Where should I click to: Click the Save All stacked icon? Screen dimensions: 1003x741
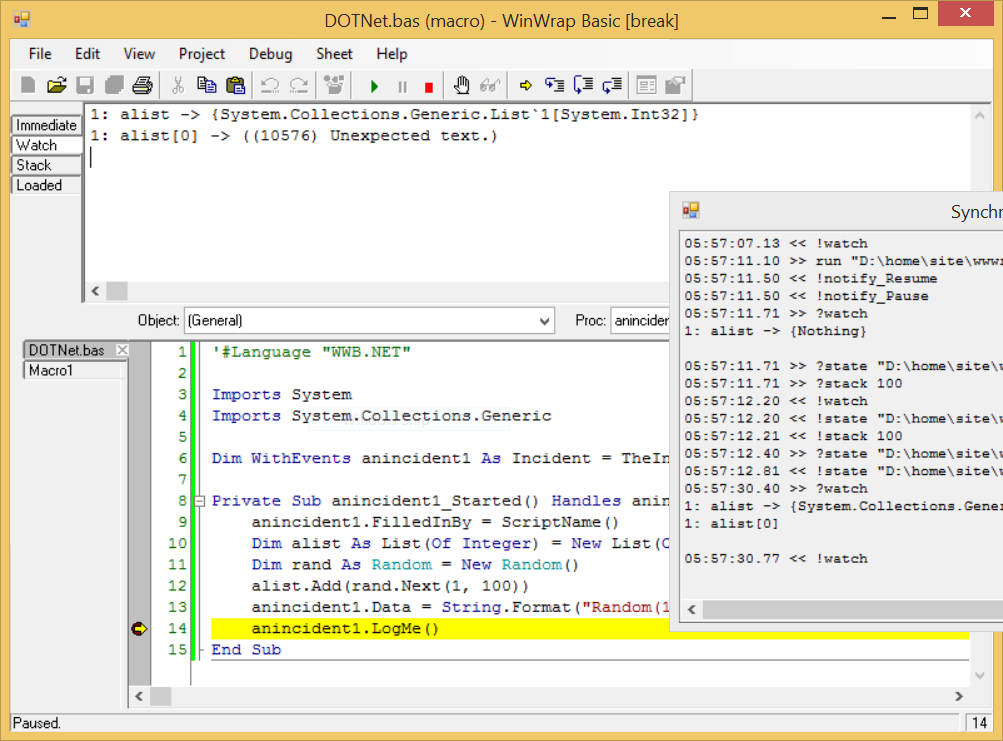pyautogui.click(x=114, y=85)
